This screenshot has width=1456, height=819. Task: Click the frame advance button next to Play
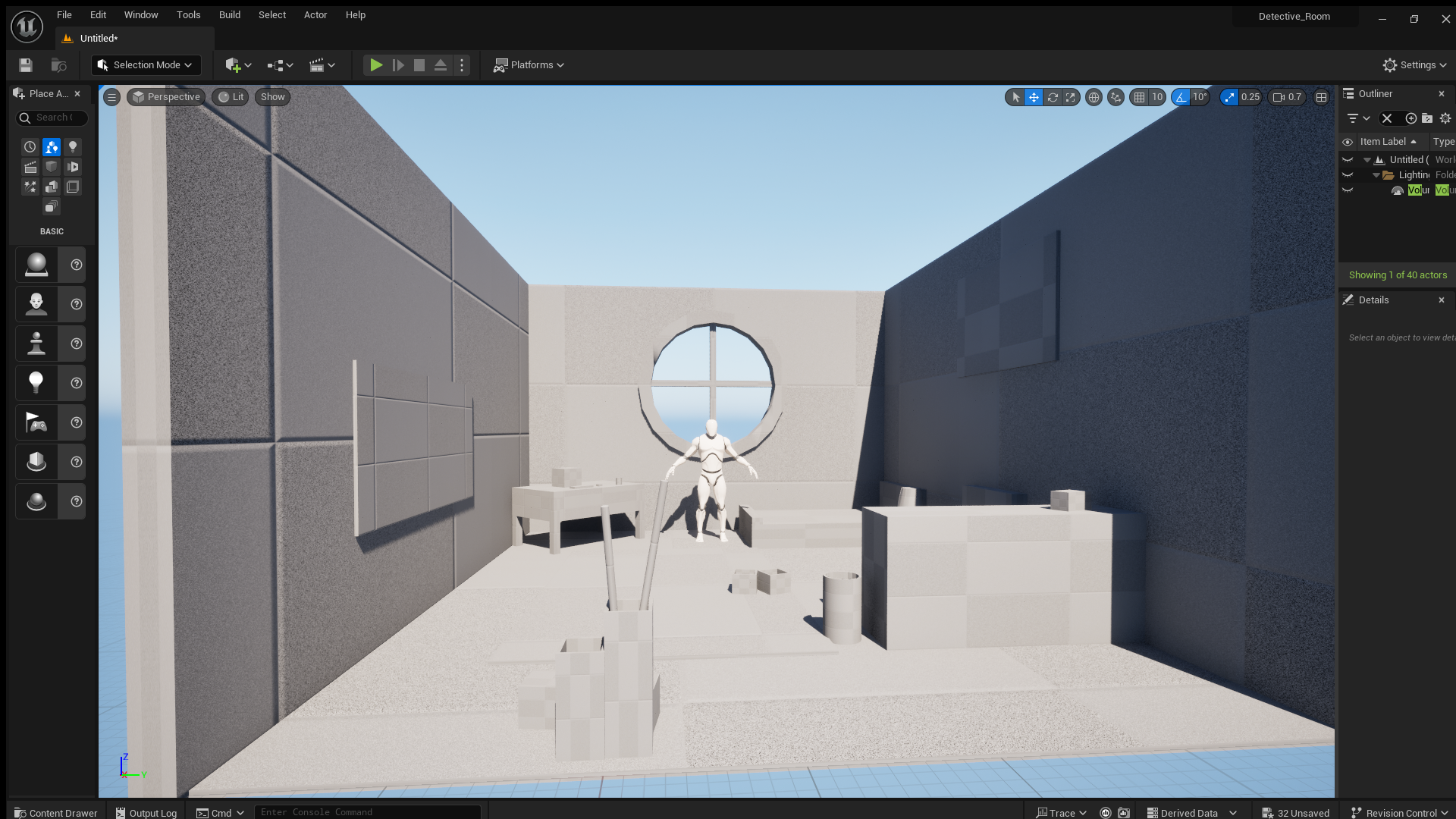(x=397, y=65)
